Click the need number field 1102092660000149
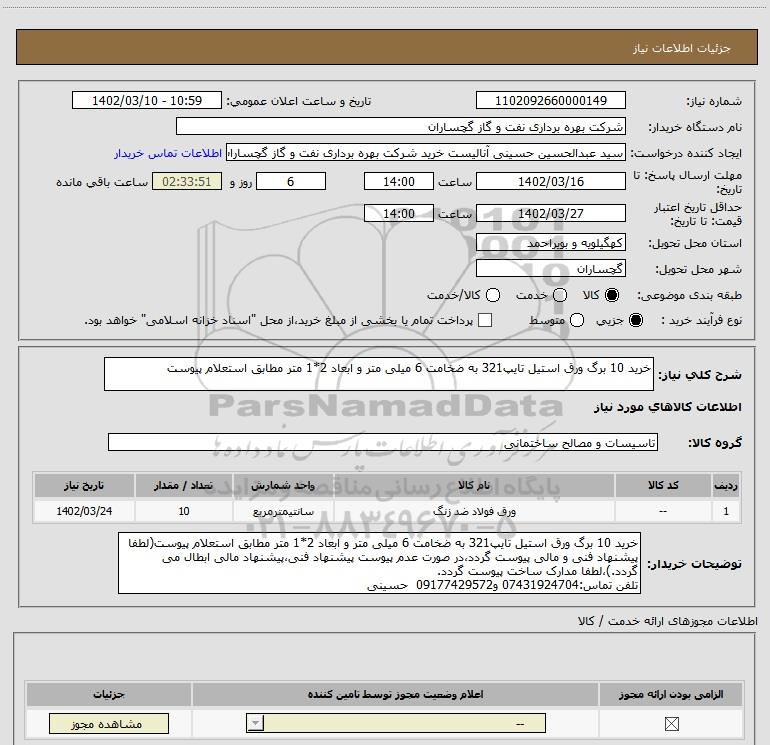This screenshot has width=770, height=745. 550,100
